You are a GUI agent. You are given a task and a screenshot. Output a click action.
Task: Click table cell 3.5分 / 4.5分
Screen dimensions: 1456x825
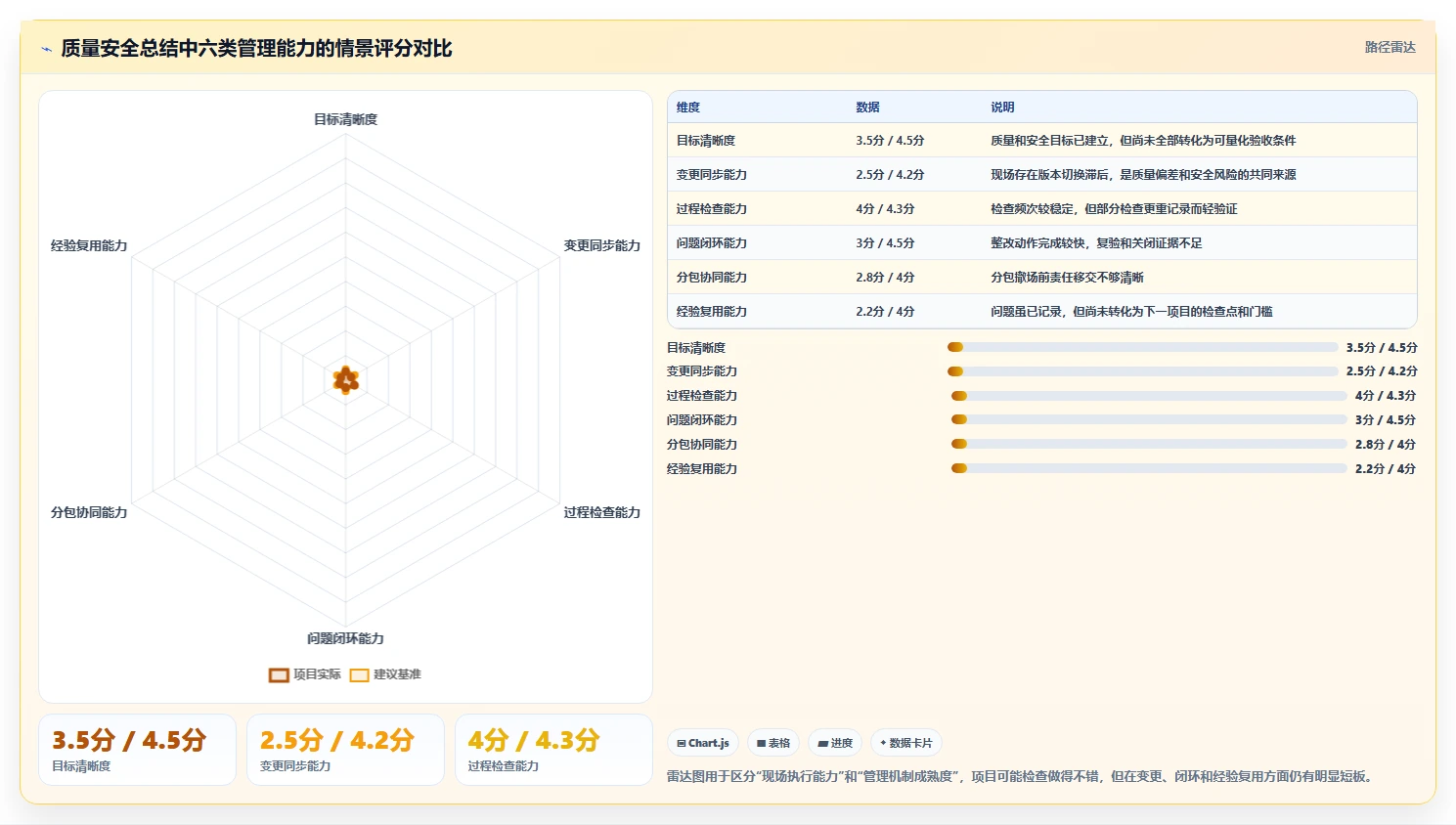[890, 141]
